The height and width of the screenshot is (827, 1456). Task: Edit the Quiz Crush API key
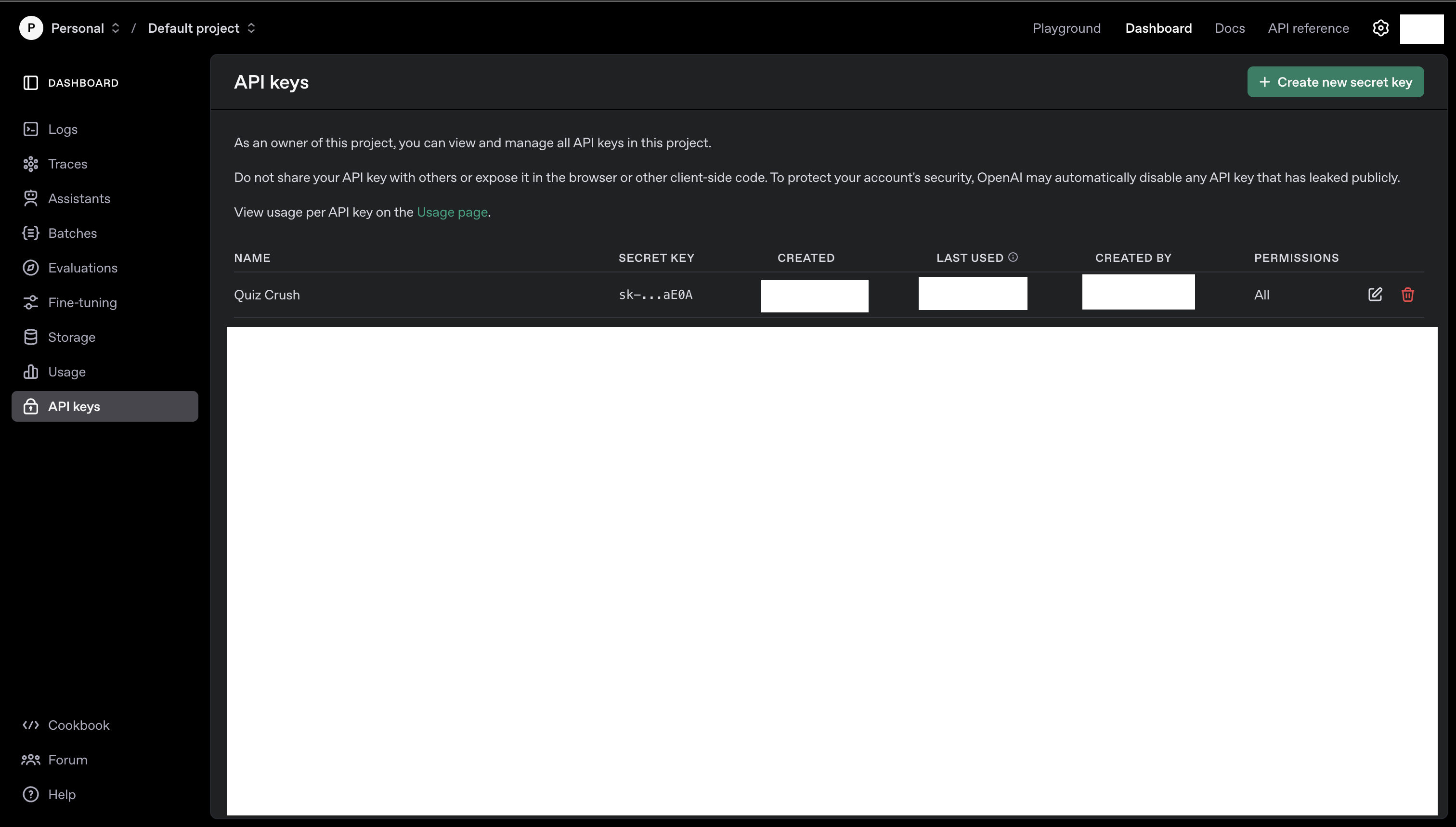(x=1375, y=294)
